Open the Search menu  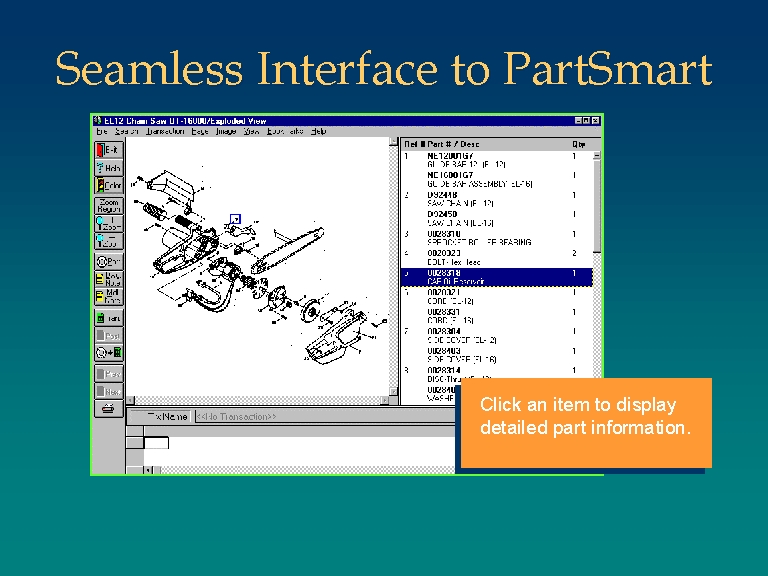pyautogui.click(x=127, y=131)
